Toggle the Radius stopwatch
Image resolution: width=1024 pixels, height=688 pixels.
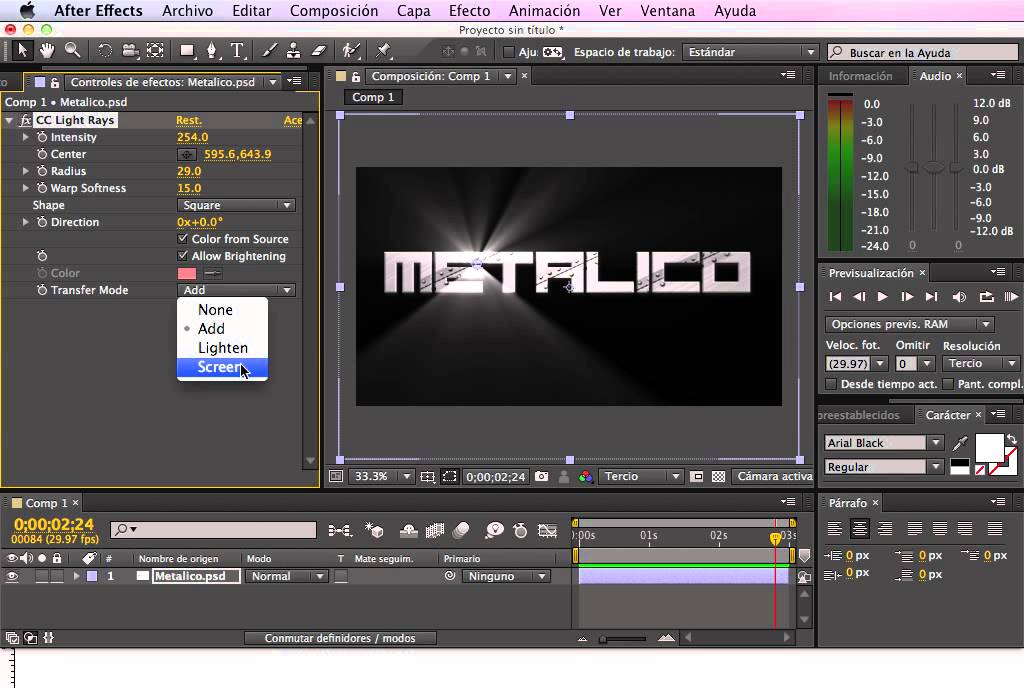(42, 171)
